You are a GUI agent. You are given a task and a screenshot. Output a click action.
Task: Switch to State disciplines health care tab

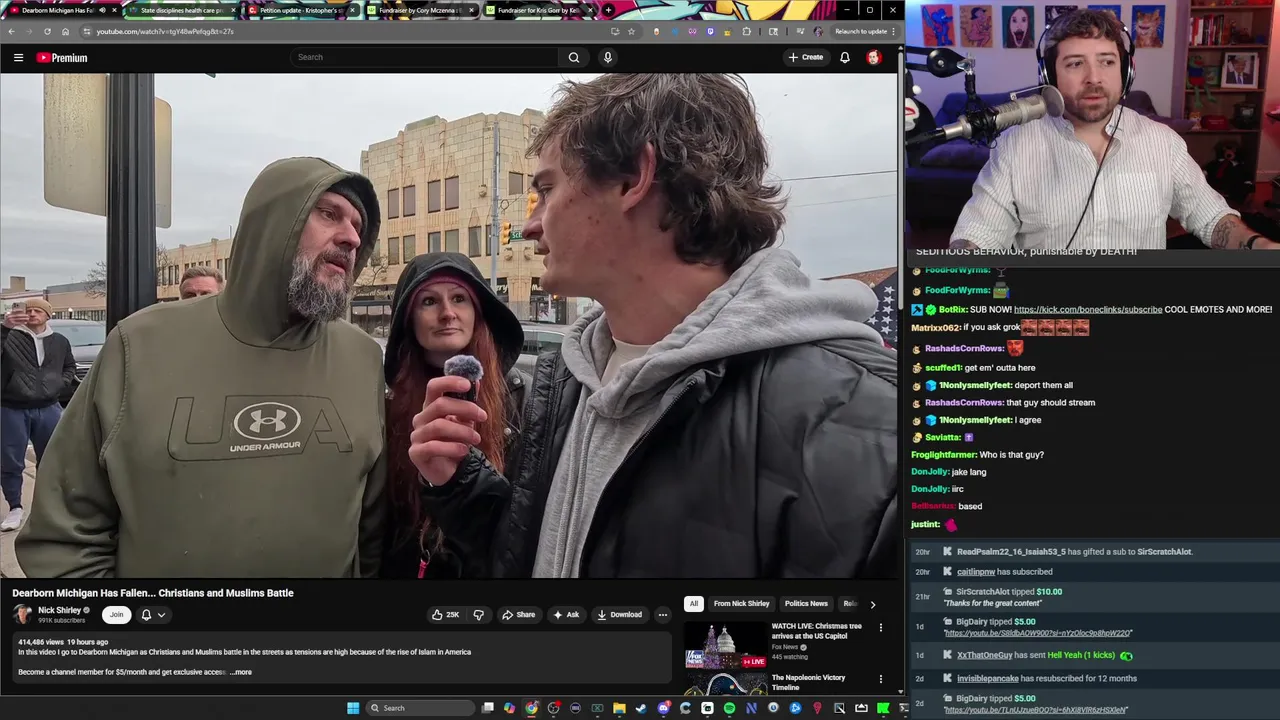(180, 10)
